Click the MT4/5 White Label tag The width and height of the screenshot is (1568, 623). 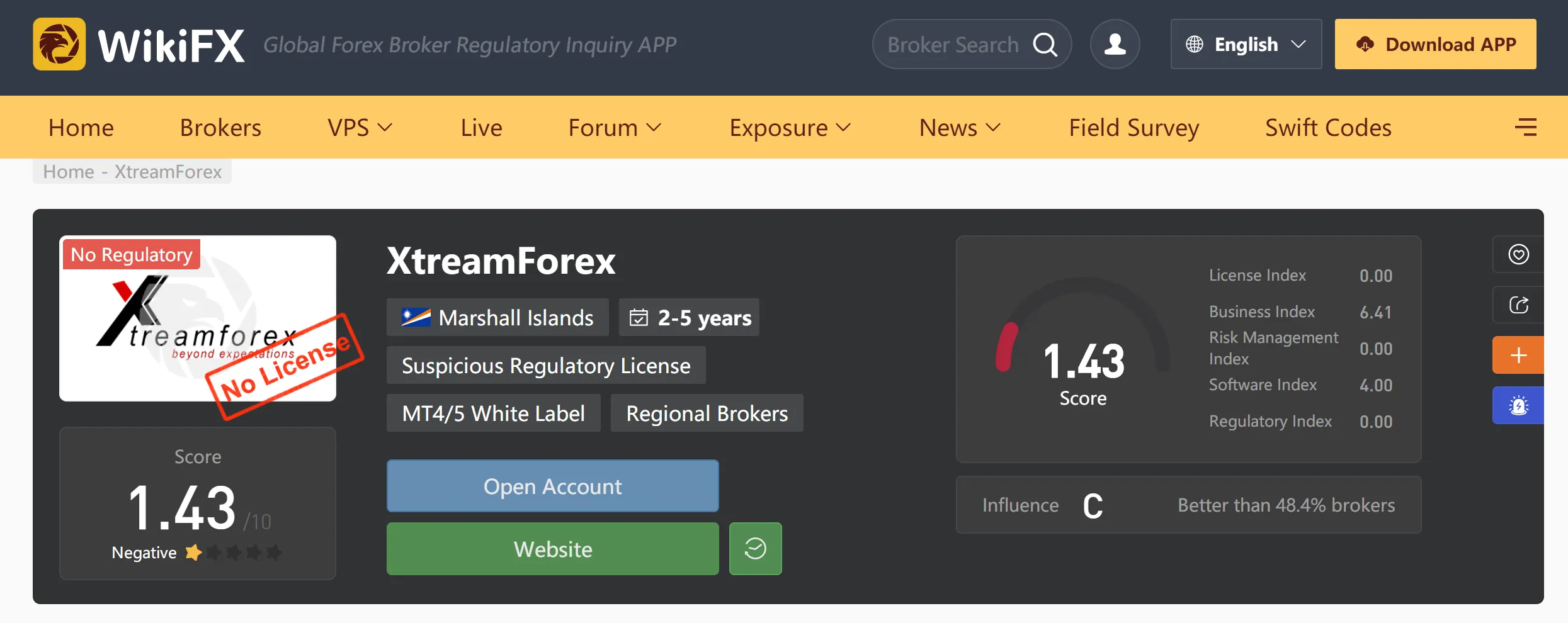[494, 413]
